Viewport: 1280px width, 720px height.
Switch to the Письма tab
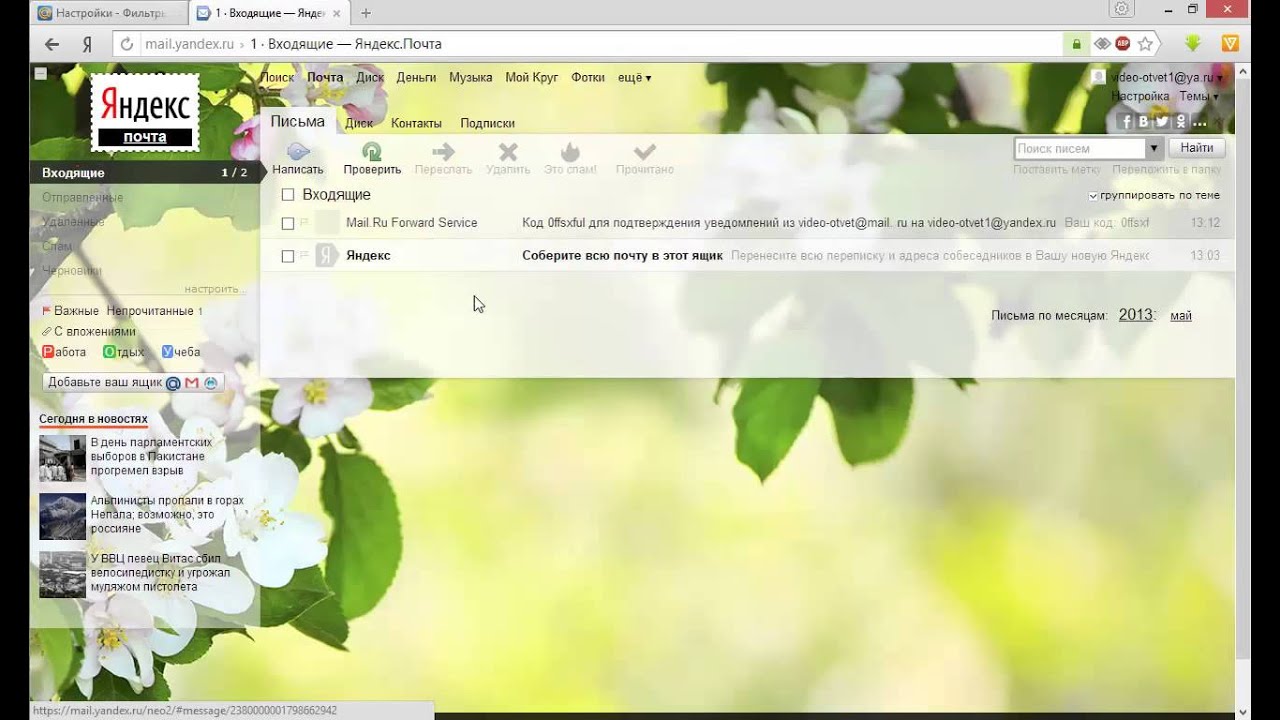(297, 121)
